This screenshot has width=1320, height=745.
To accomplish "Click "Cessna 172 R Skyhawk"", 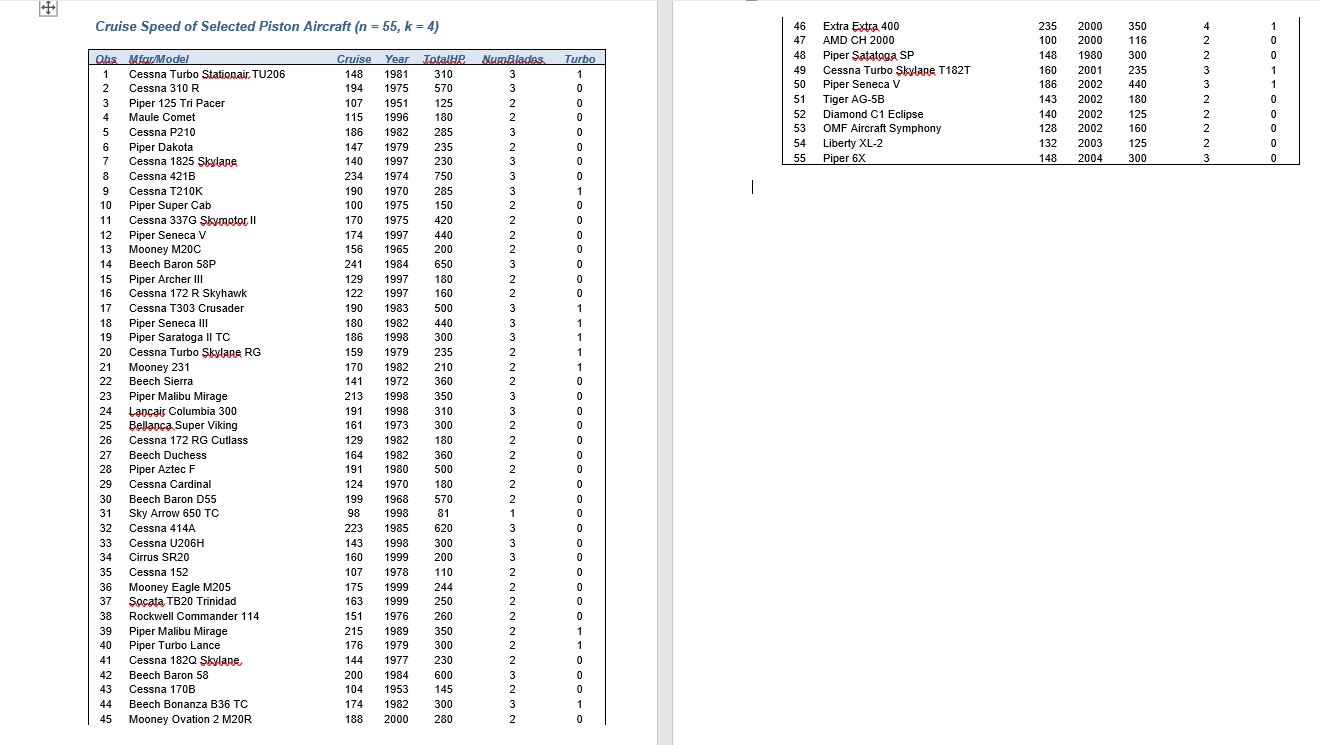I will pos(188,293).
